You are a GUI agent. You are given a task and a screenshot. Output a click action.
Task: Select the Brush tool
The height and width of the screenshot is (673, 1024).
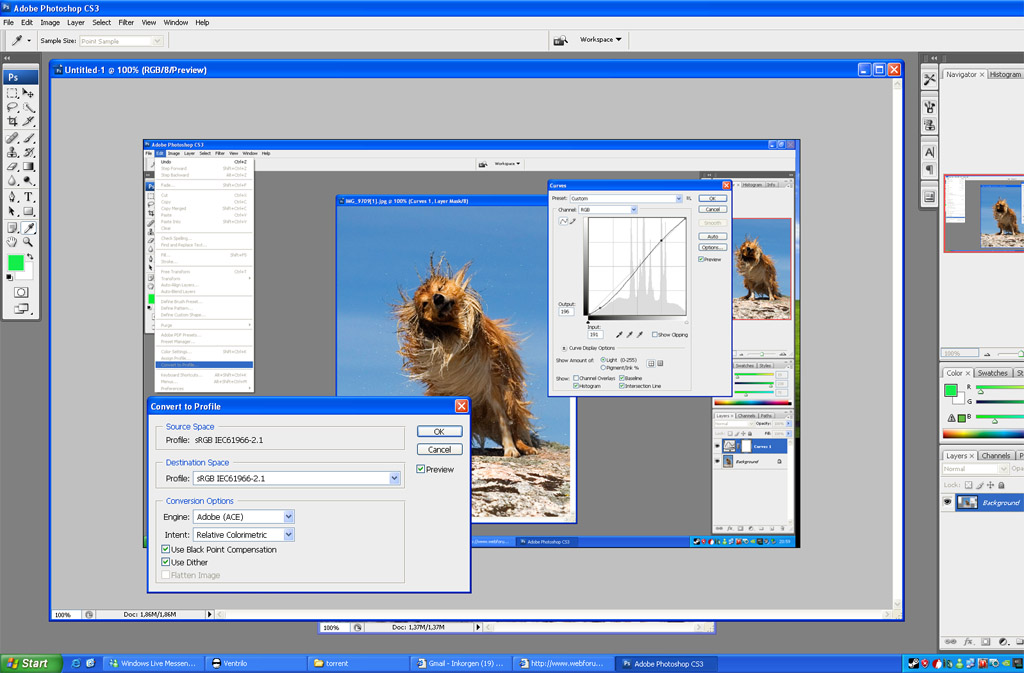(x=28, y=138)
